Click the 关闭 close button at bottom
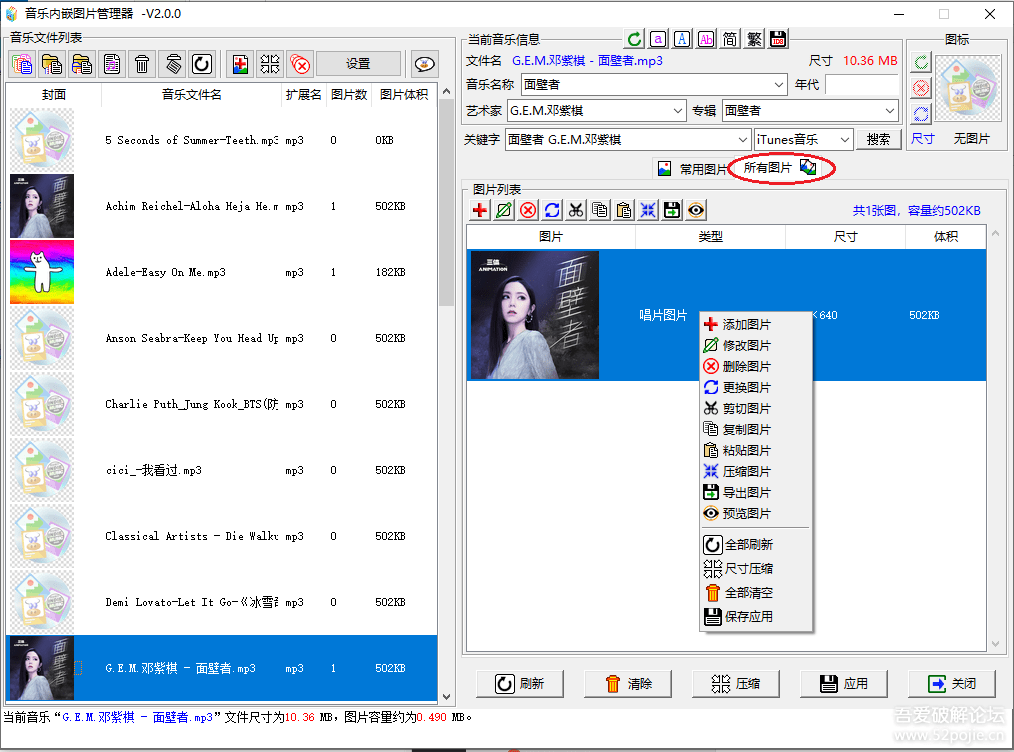Viewport: 1014px width, 752px height. (952, 683)
